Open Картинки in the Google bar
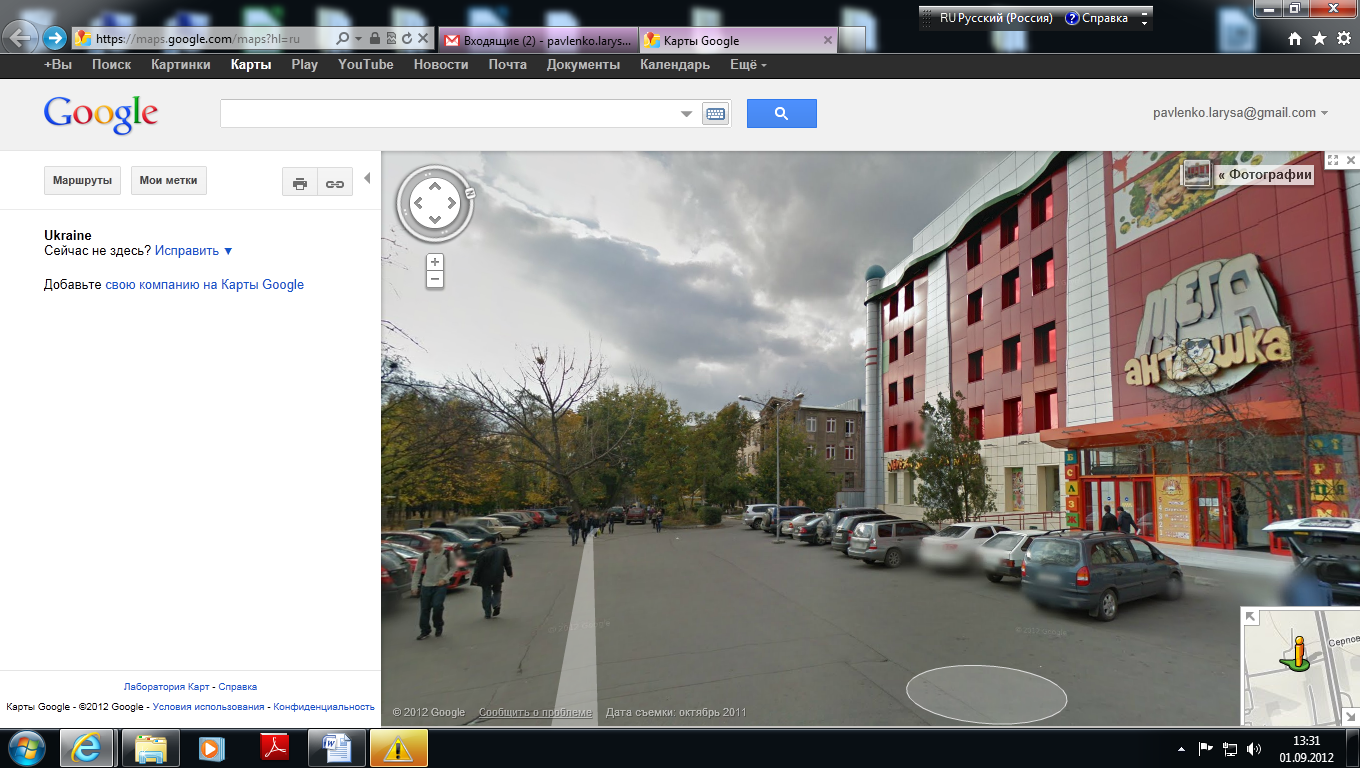1360x768 pixels. point(181,65)
